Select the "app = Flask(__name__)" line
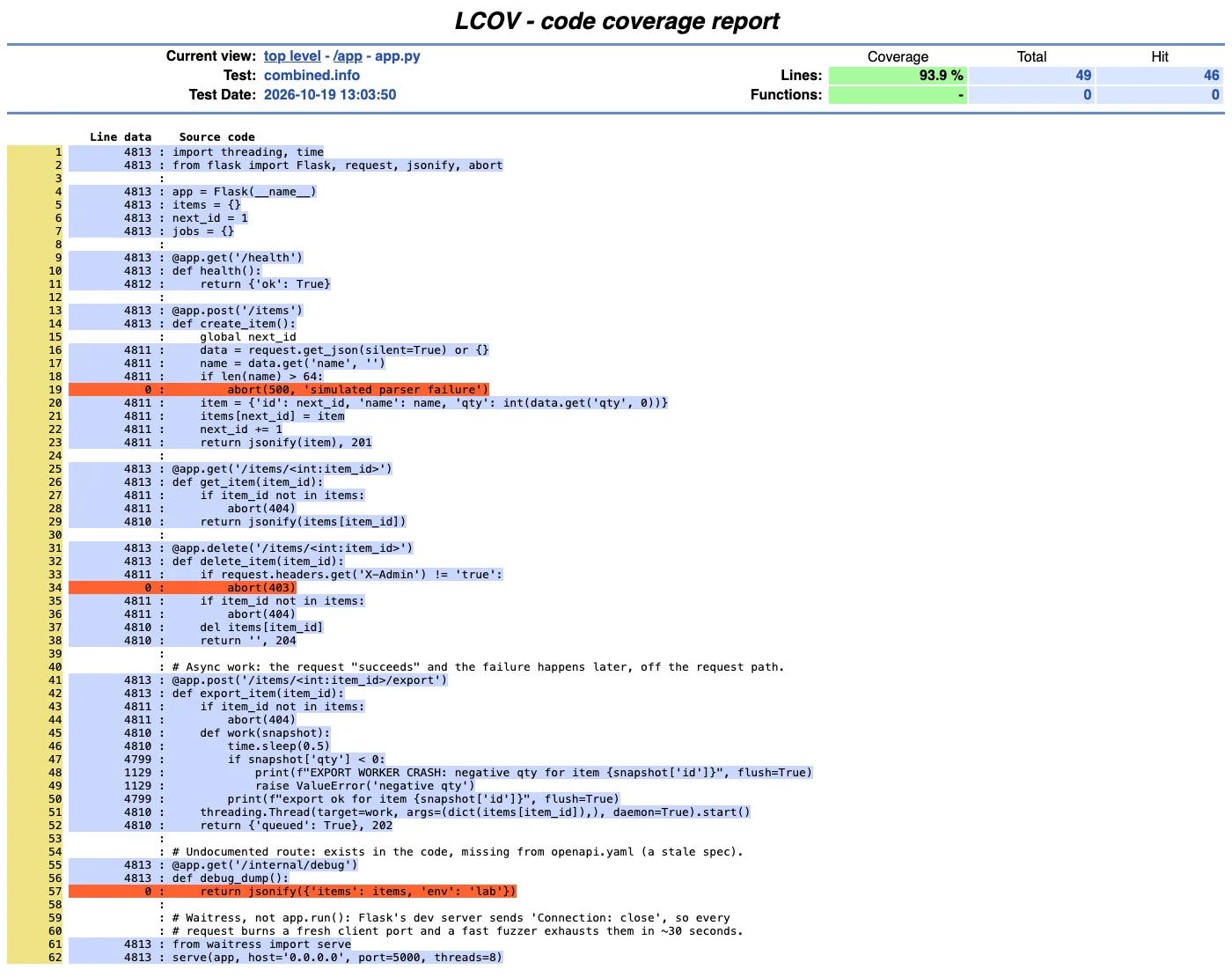Viewport: 1232px width, 977px height. (245, 192)
